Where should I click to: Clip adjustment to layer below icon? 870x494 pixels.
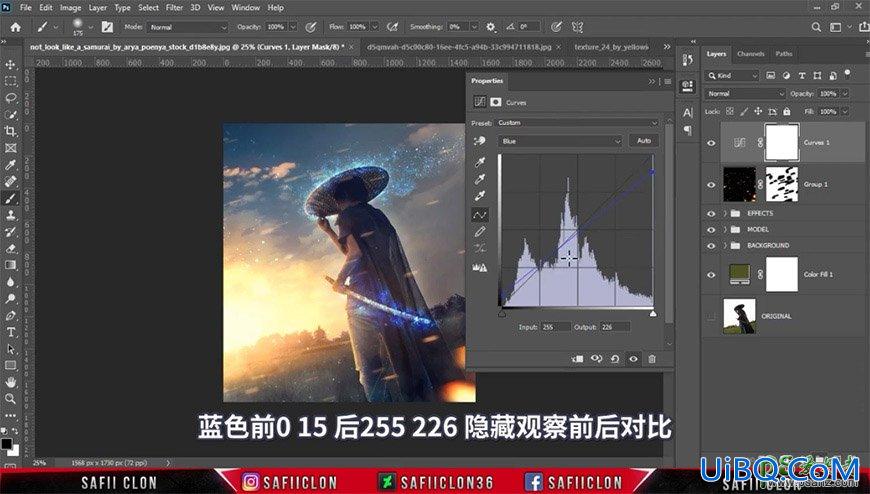578,359
